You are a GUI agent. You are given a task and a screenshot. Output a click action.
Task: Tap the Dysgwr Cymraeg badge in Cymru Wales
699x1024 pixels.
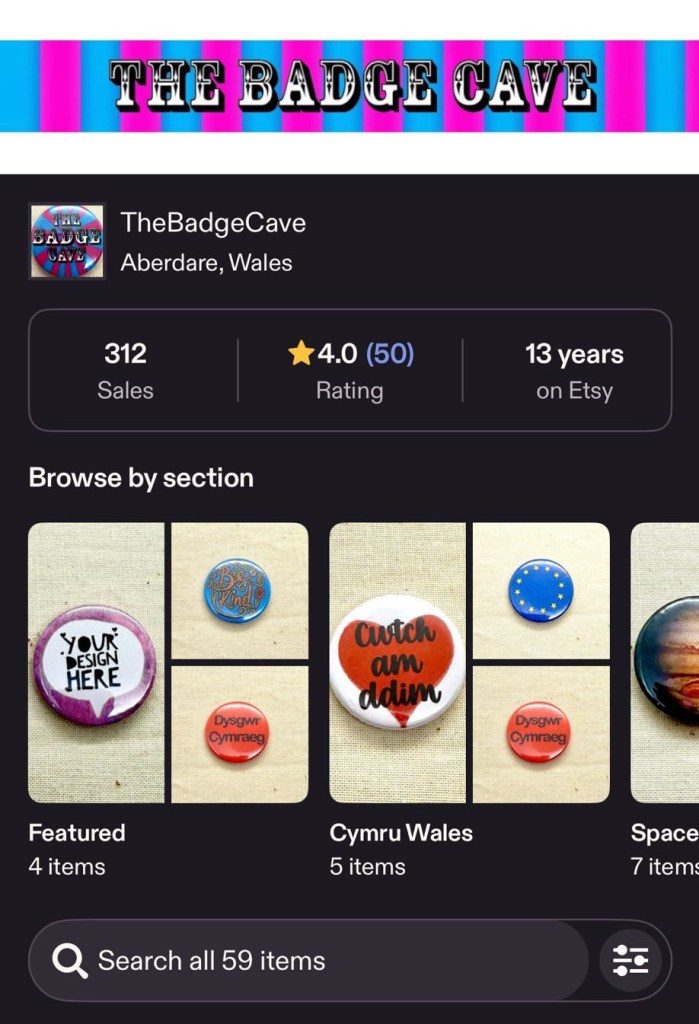(540, 733)
